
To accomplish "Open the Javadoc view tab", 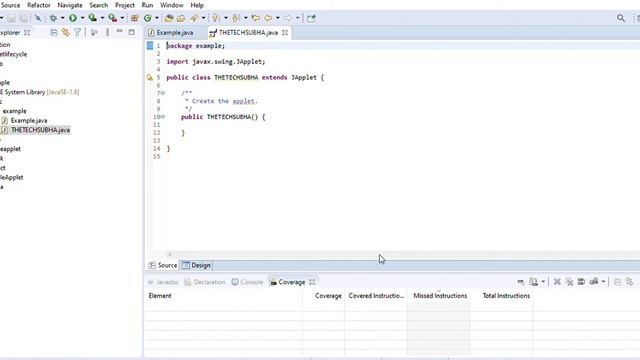I will coord(163,282).
